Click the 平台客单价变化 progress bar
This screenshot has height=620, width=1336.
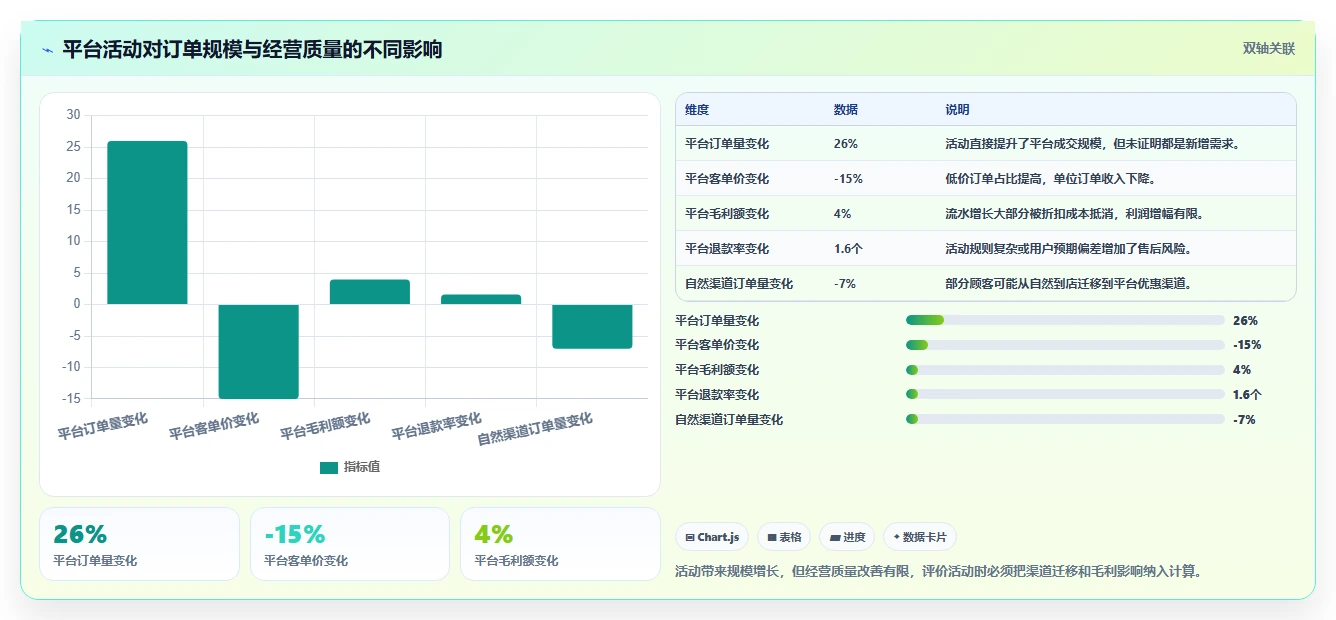coord(1065,345)
